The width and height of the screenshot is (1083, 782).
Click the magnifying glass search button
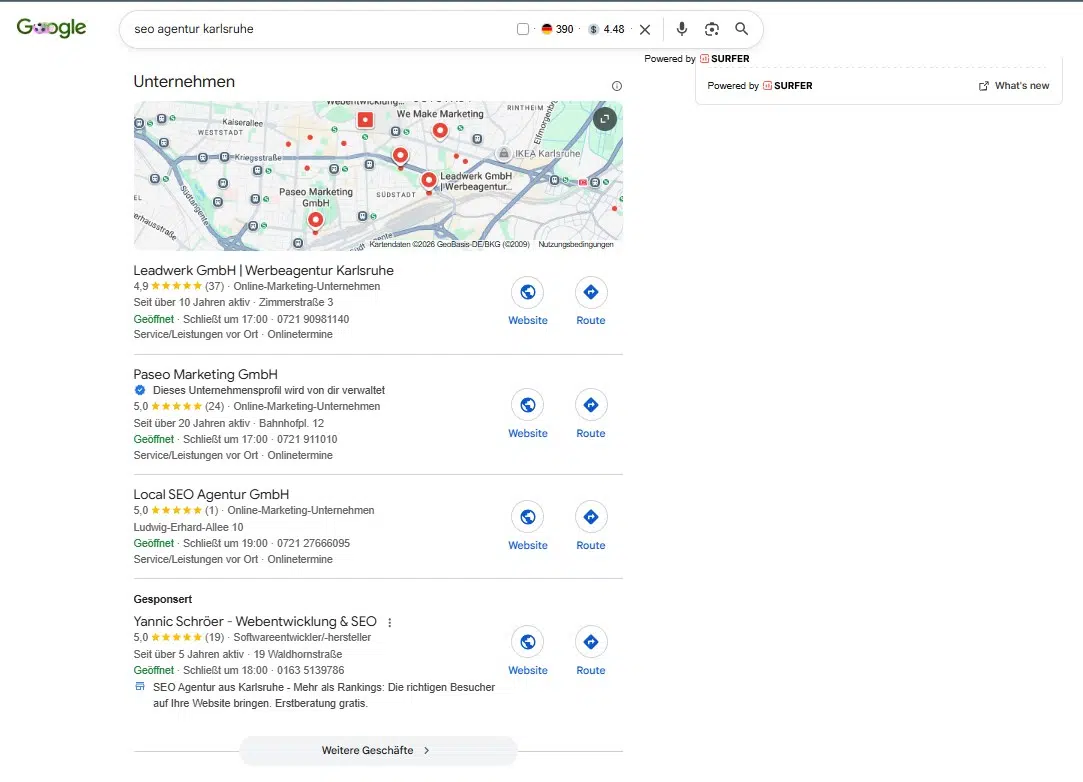[741, 29]
